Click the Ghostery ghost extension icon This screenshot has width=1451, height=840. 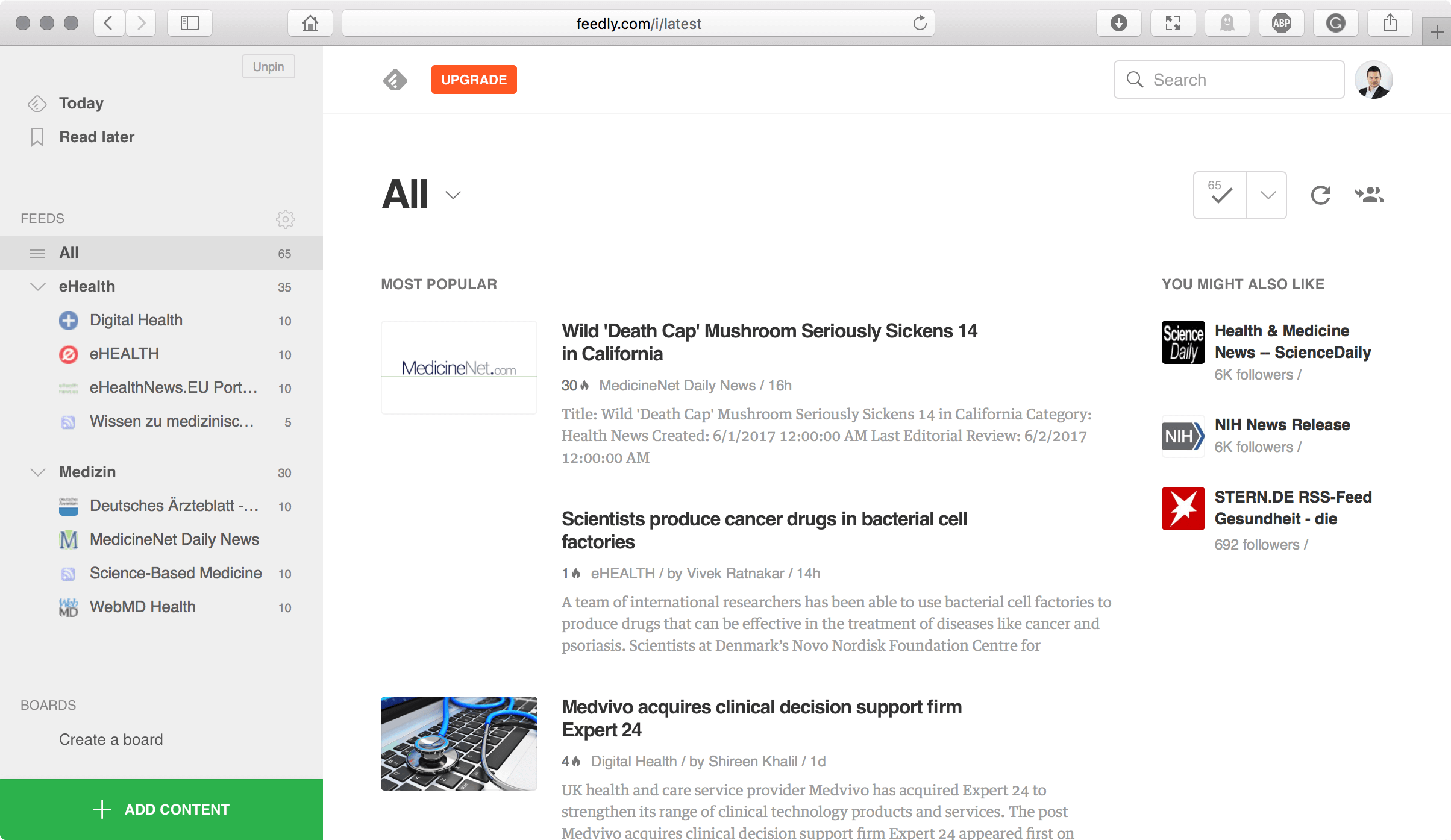point(1227,23)
